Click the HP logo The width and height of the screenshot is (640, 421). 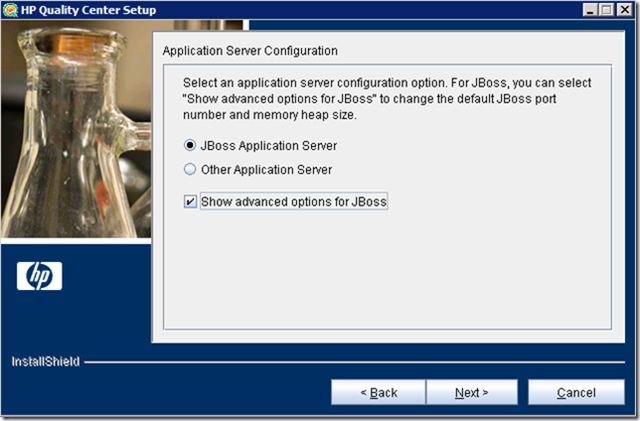pos(40,276)
